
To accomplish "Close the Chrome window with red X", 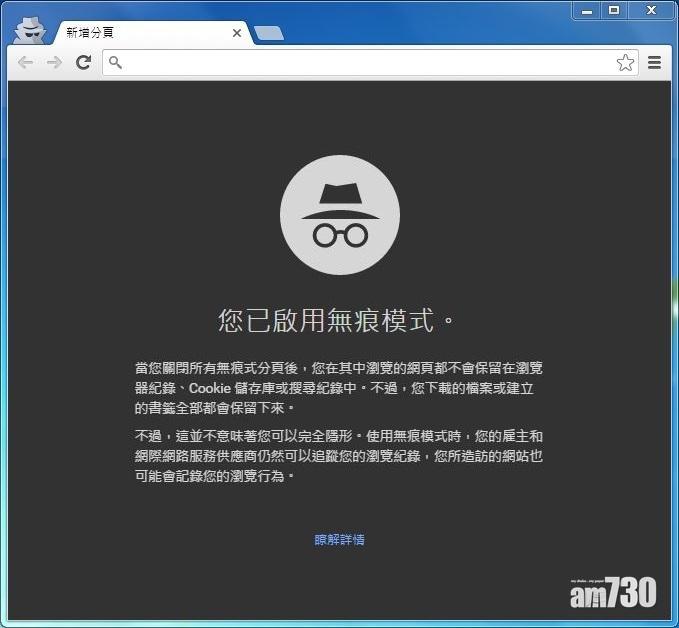I will pyautogui.click(x=650, y=10).
